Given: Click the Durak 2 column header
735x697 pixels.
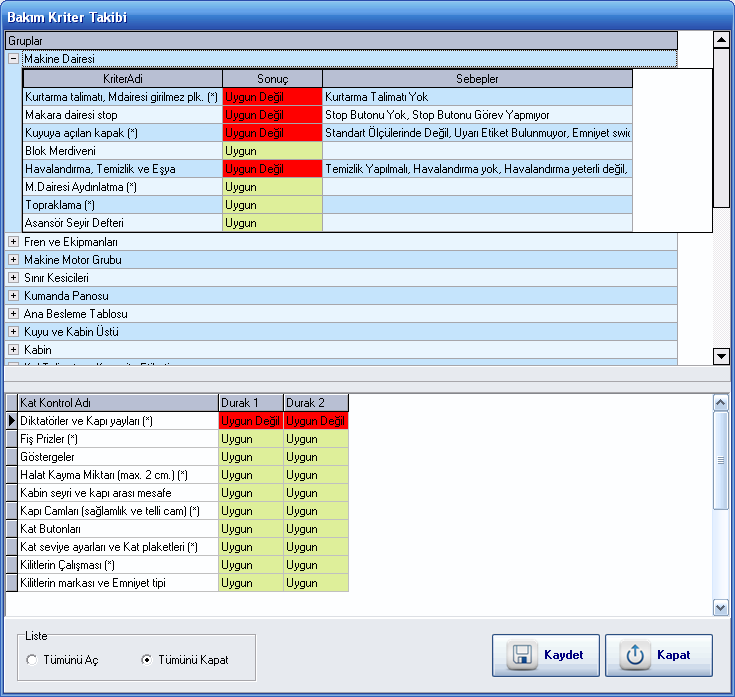Looking at the screenshot, I should coord(316,403).
